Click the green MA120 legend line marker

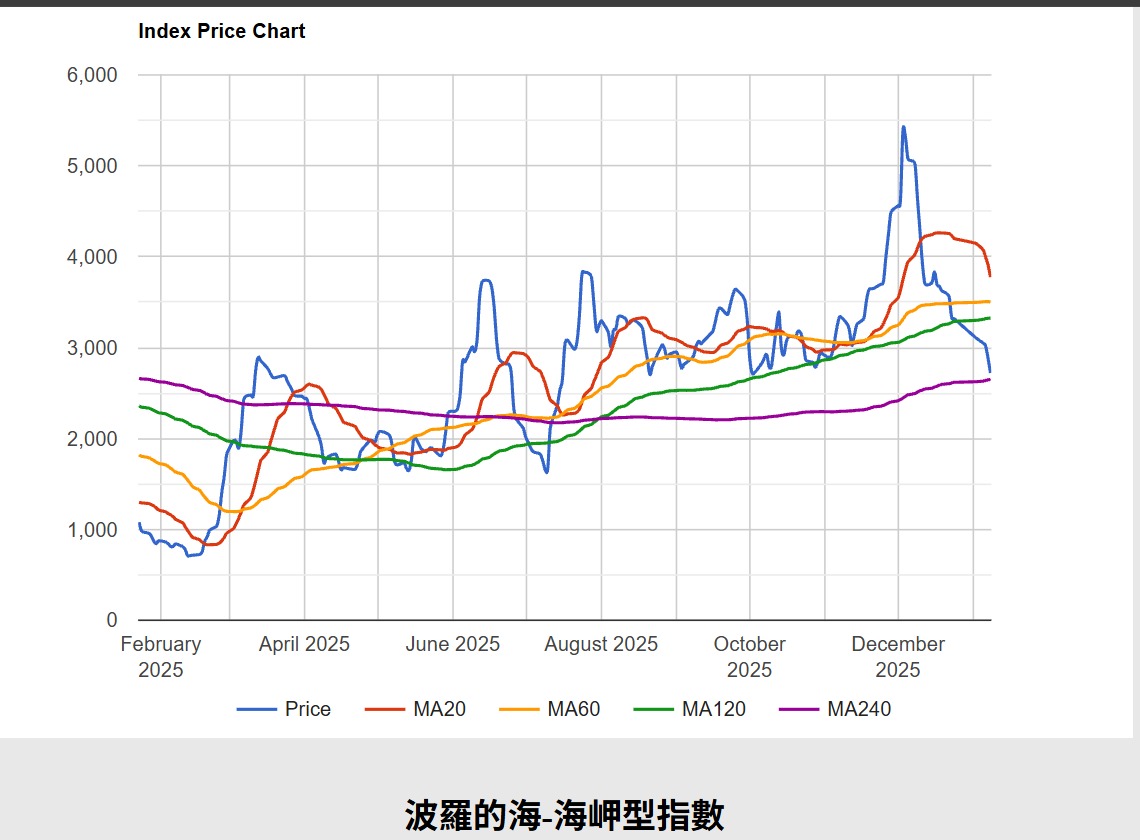[654, 709]
